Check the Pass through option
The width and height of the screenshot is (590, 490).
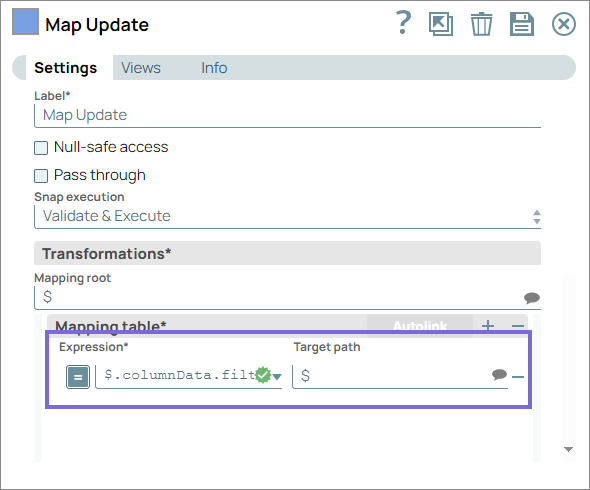41,176
